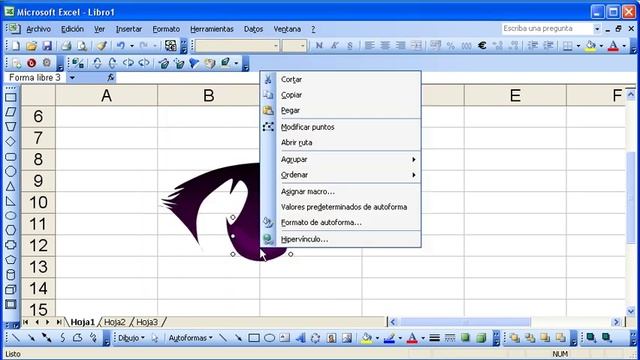Select the Oval tool in Drawing toolbar
Image resolution: width=640 pixels, height=360 pixels.
[x=269, y=338]
